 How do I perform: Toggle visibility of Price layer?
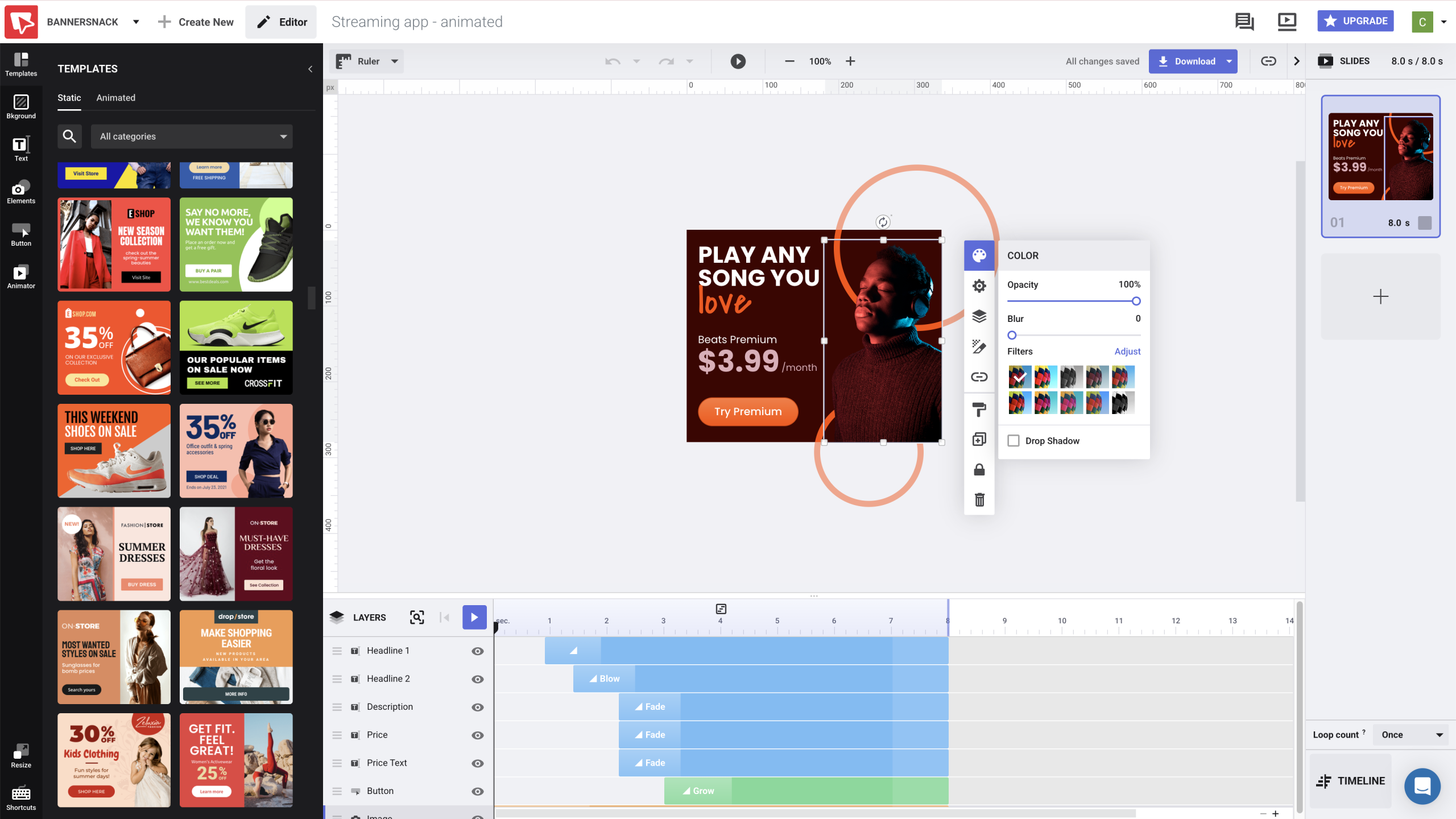(x=478, y=735)
